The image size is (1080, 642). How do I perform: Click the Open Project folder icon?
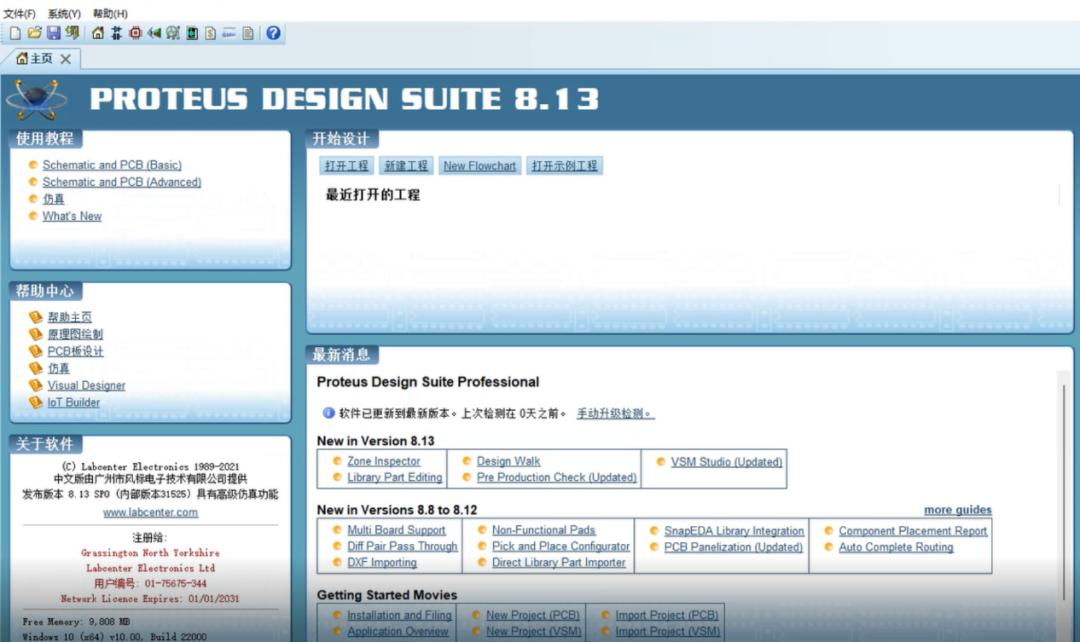[x=34, y=33]
